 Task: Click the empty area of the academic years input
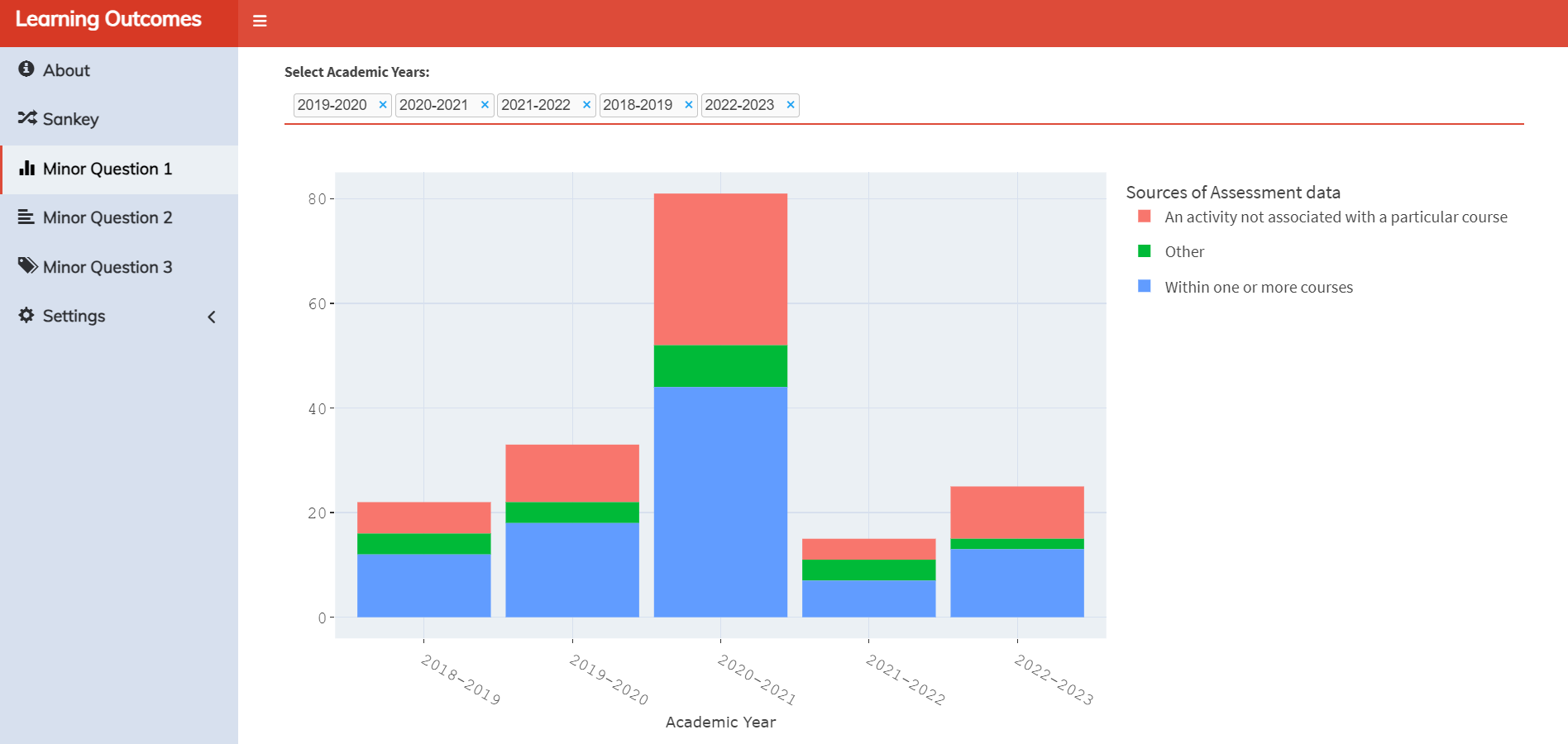(x=1158, y=105)
